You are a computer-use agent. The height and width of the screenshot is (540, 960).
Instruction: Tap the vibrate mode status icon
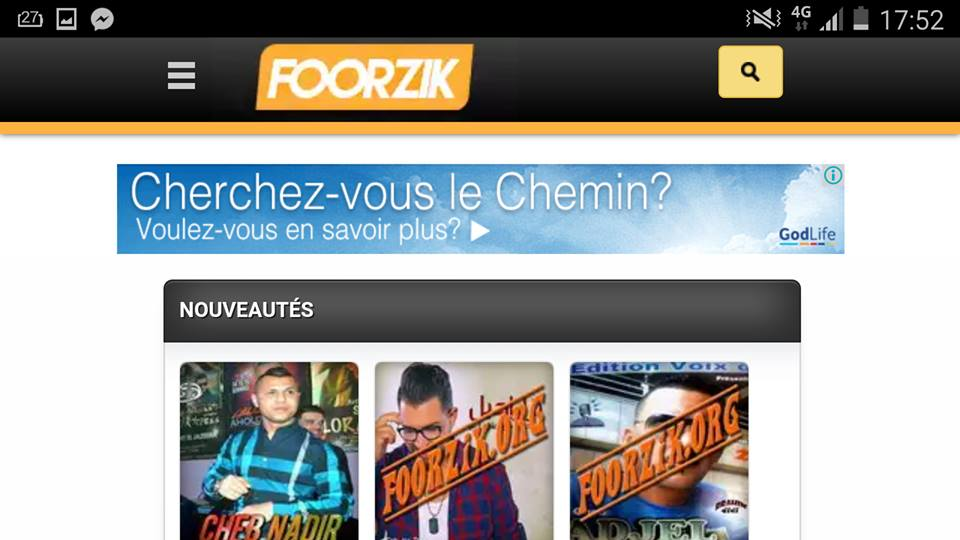763,19
